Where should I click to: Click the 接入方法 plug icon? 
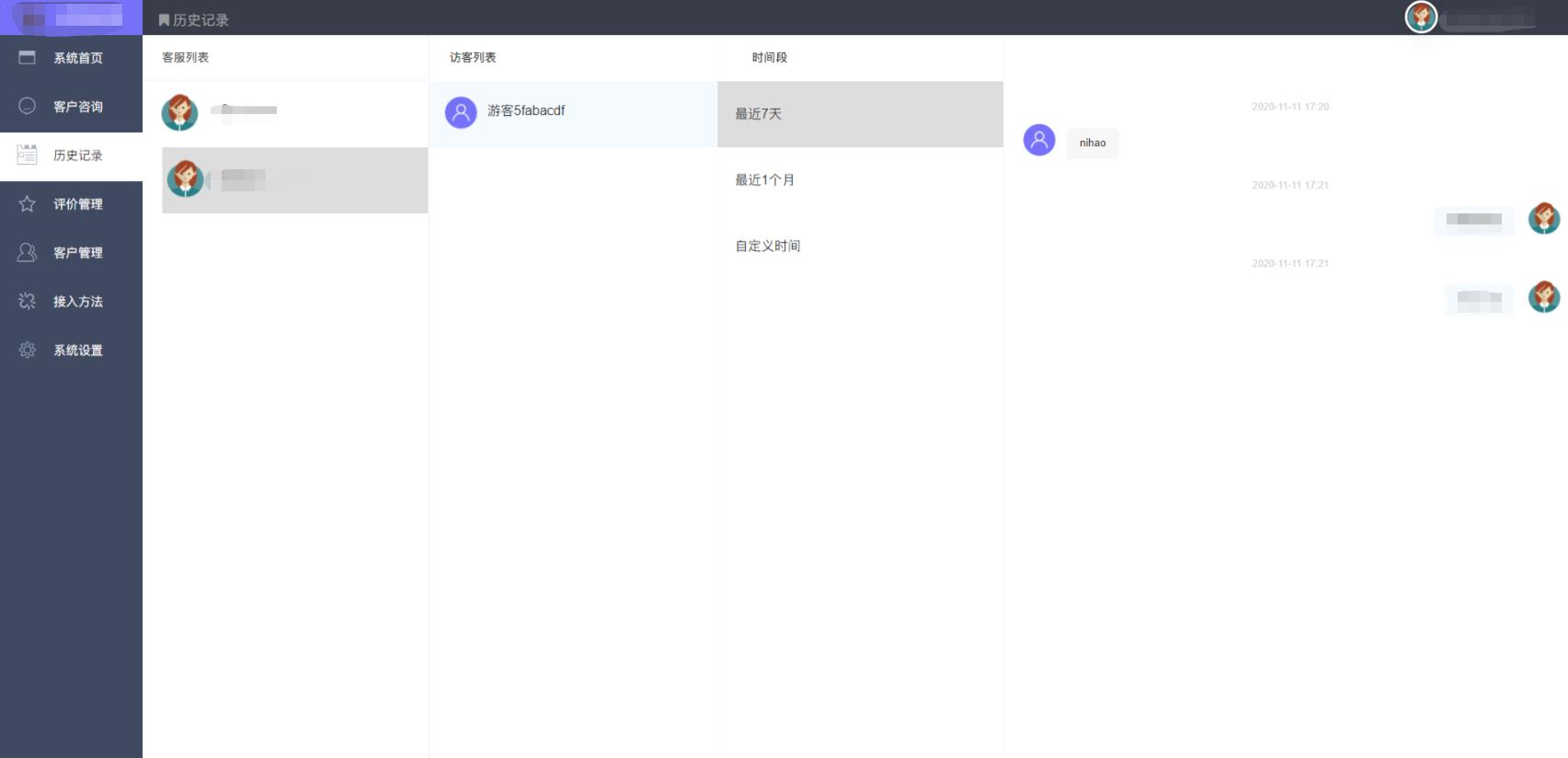pyautogui.click(x=28, y=301)
